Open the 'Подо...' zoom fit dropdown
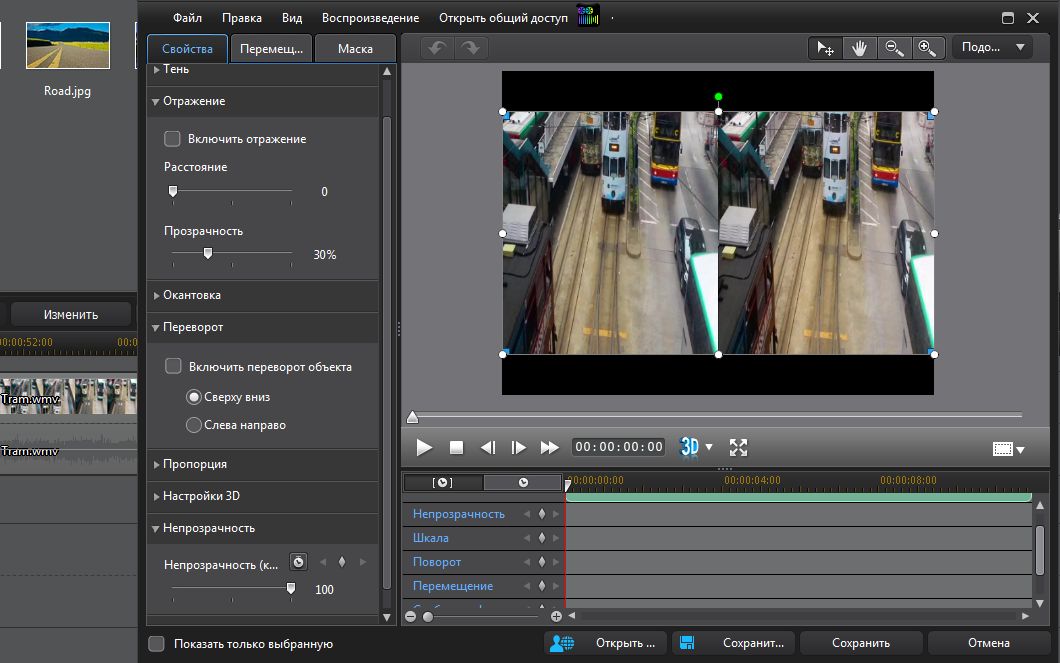 pos(992,47)
